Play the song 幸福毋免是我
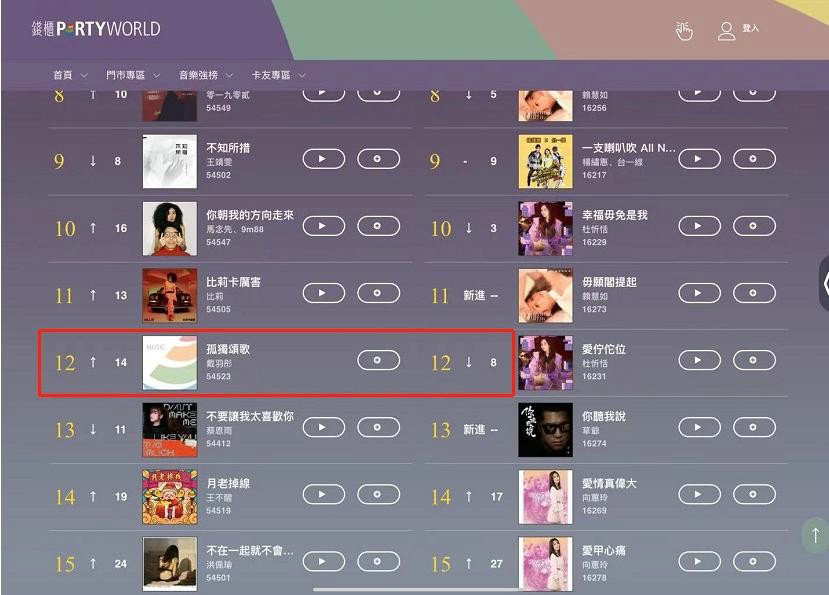Image resolution: width=829 pixels, height=595 pixels. 699,226
